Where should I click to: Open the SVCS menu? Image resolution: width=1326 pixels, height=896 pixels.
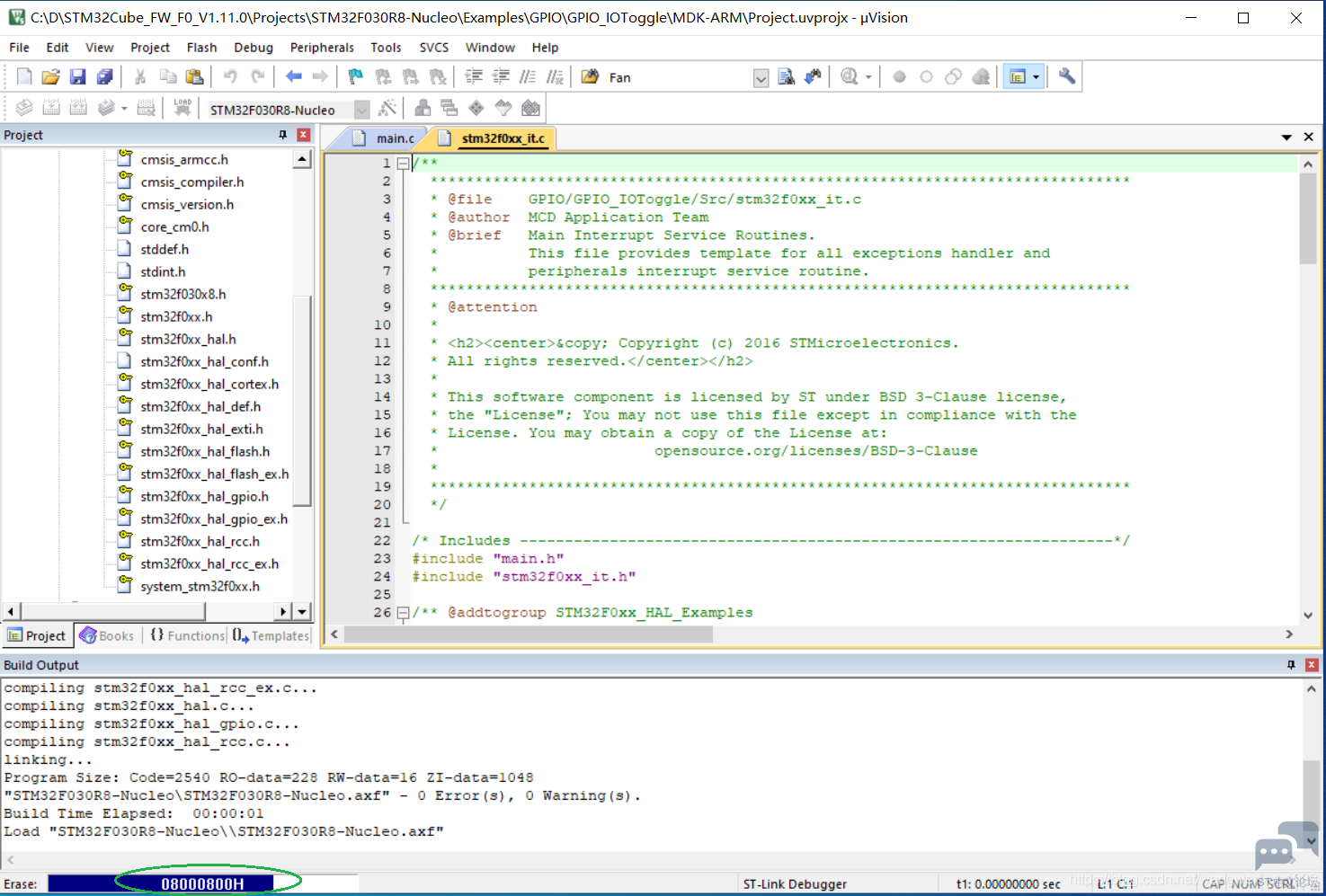click(x=433, y=48)
